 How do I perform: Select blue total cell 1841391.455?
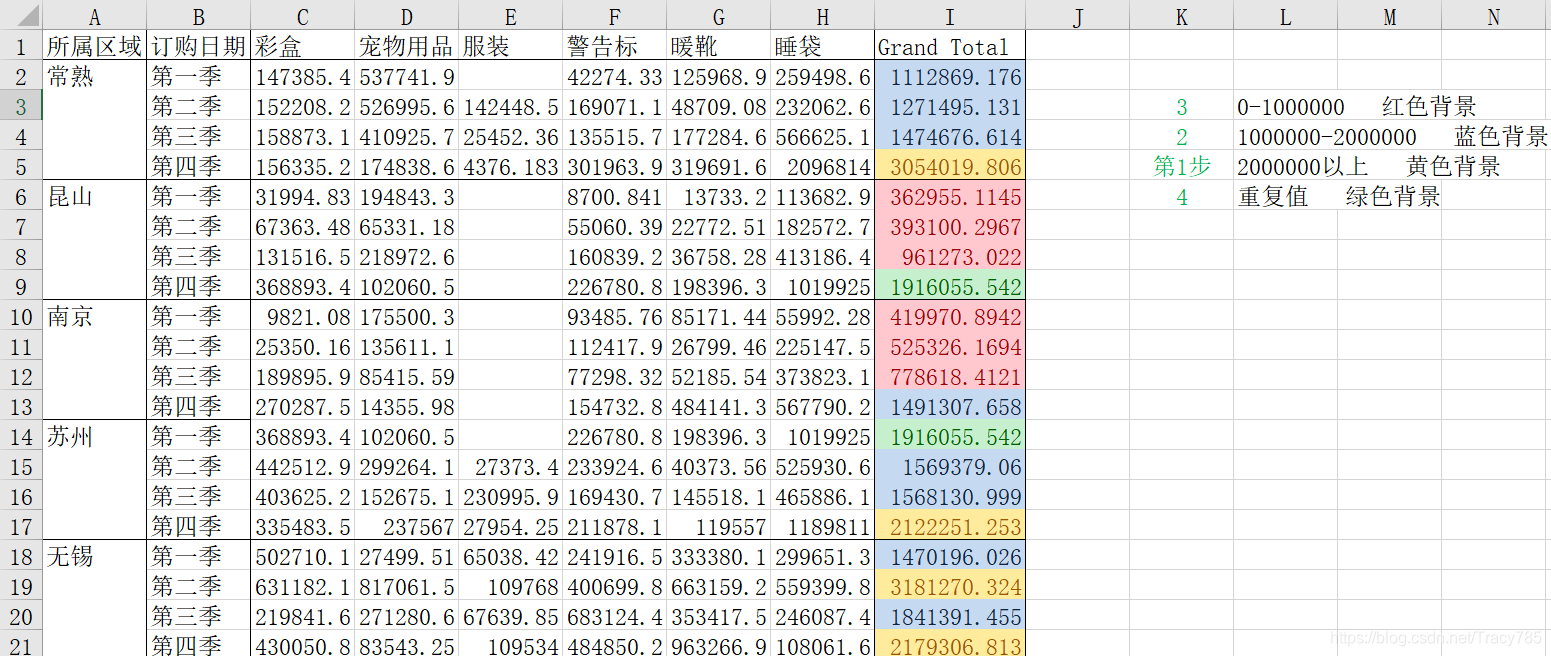(x=950, y=617)
